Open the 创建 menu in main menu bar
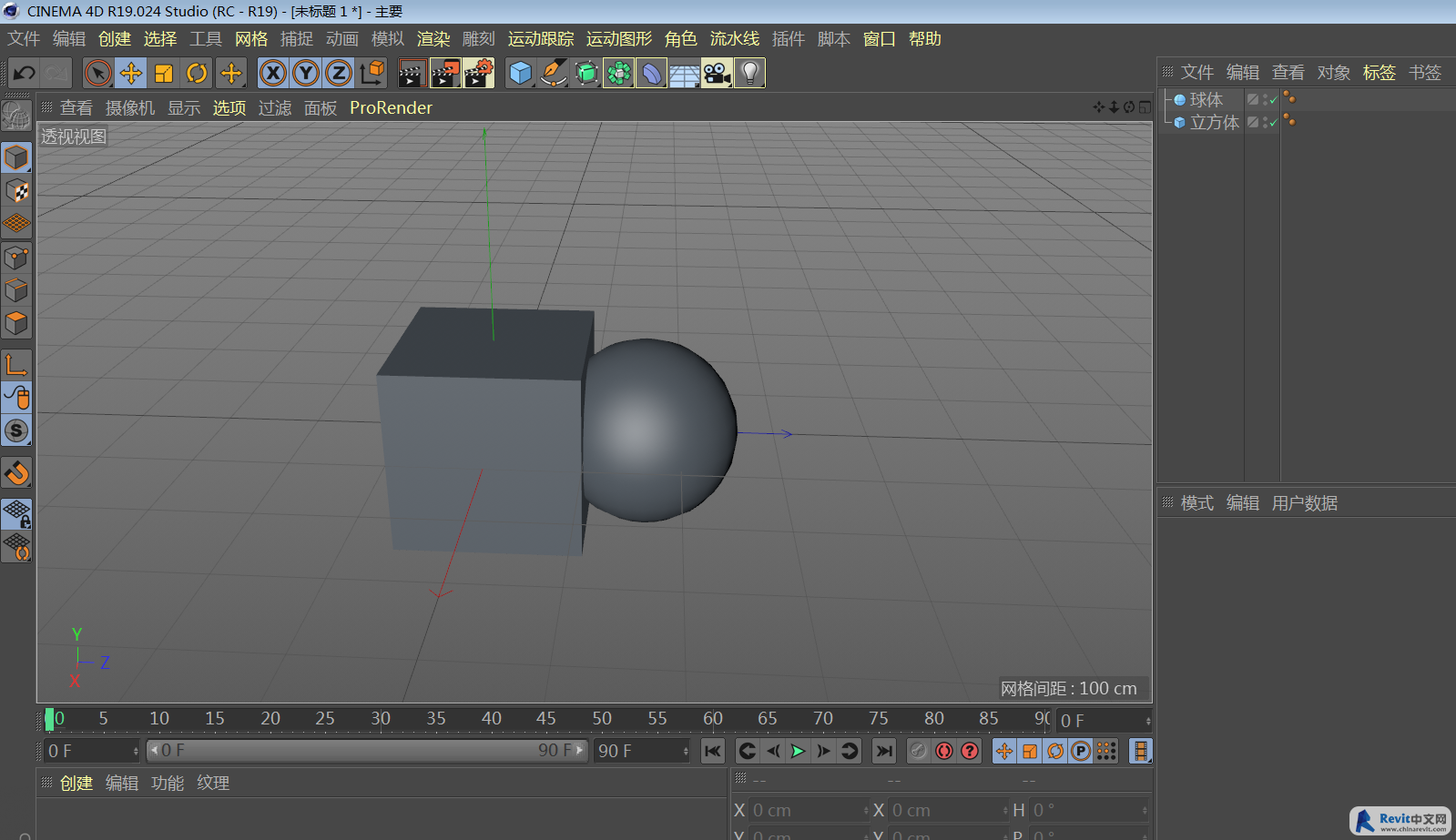The image size is (1456, 840). pos(115,38)
